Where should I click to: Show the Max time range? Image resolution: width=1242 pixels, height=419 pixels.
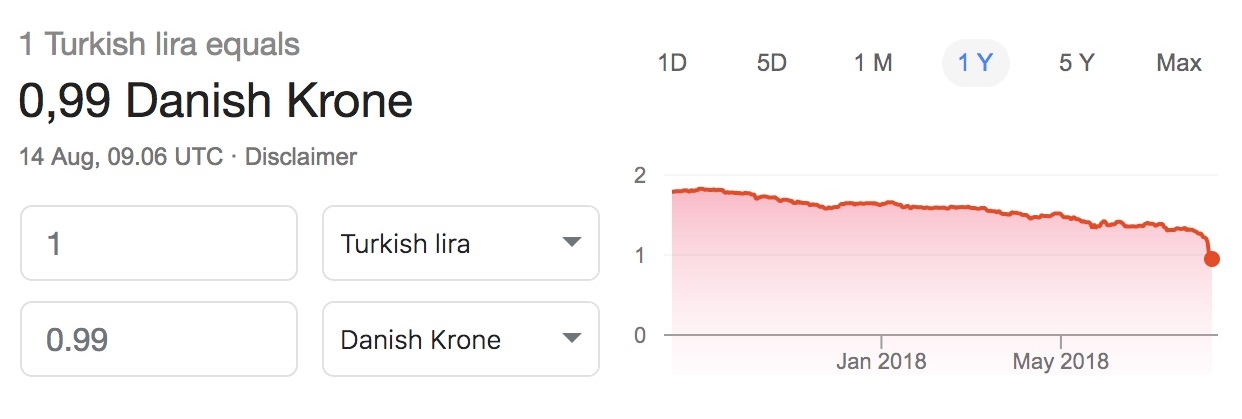point(1178,64)
